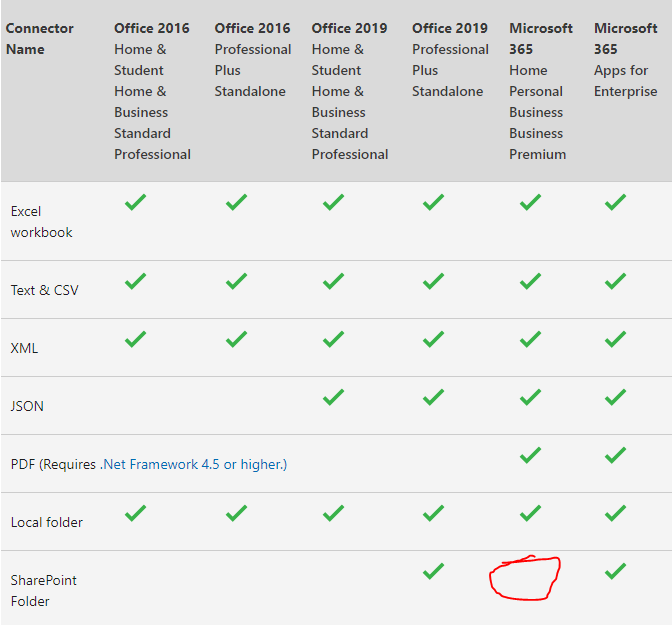Click the Local folder checkmark under Office 2019 Home & Student
The width and height of the screenshot is (672, 625).
[333, 513]
